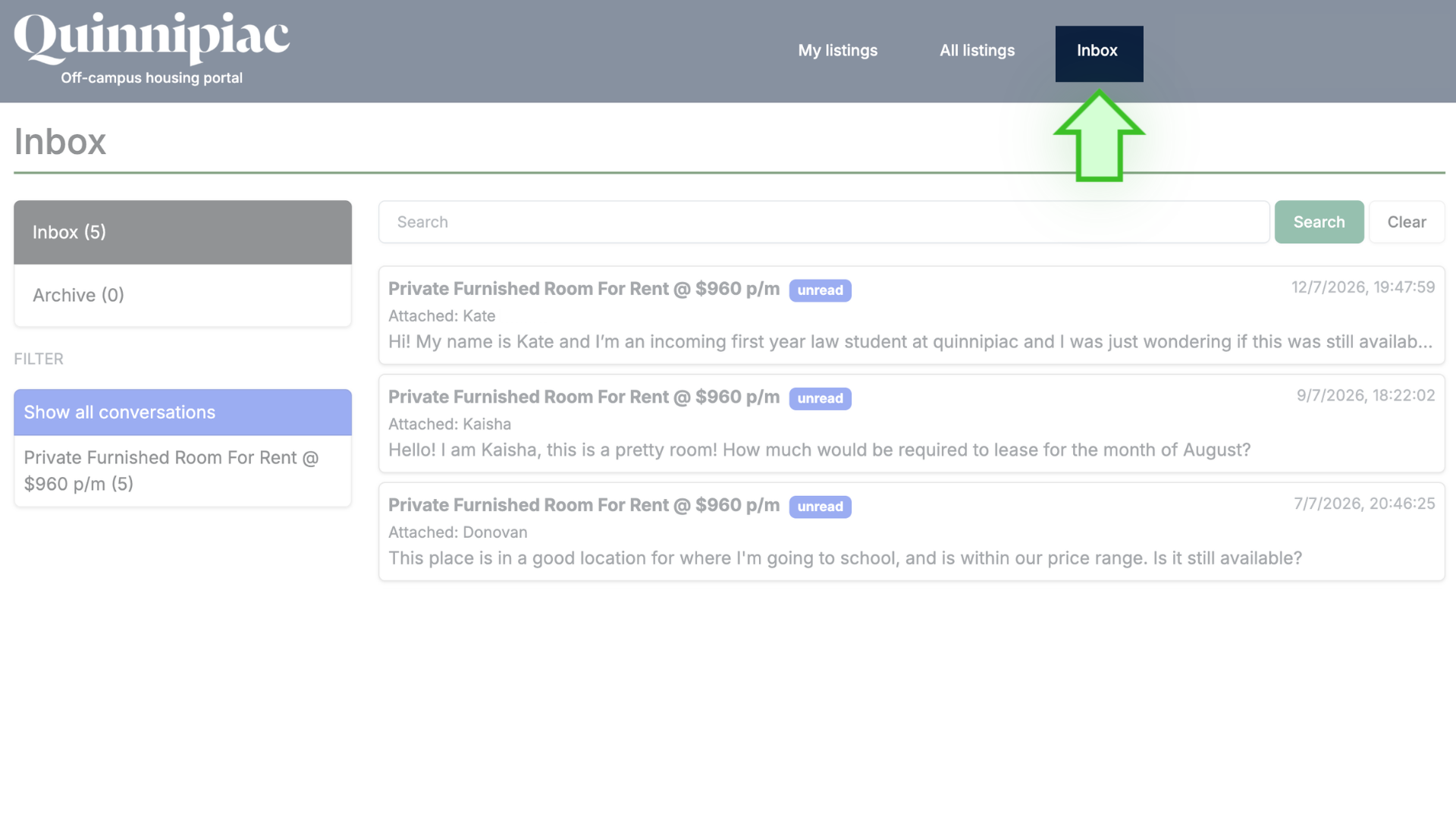Click unread badge on Donovan's message
Screen dimensions: 1456x819
820,507
